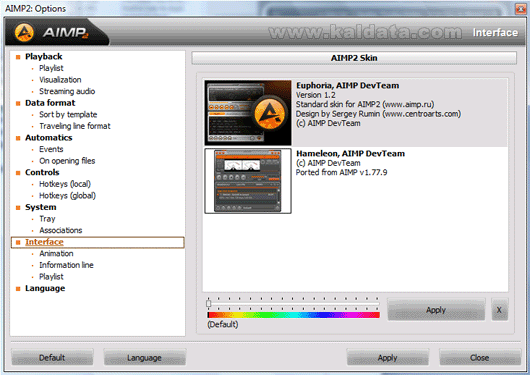
Task: Select the Events settings
Action: pos(51,149)
